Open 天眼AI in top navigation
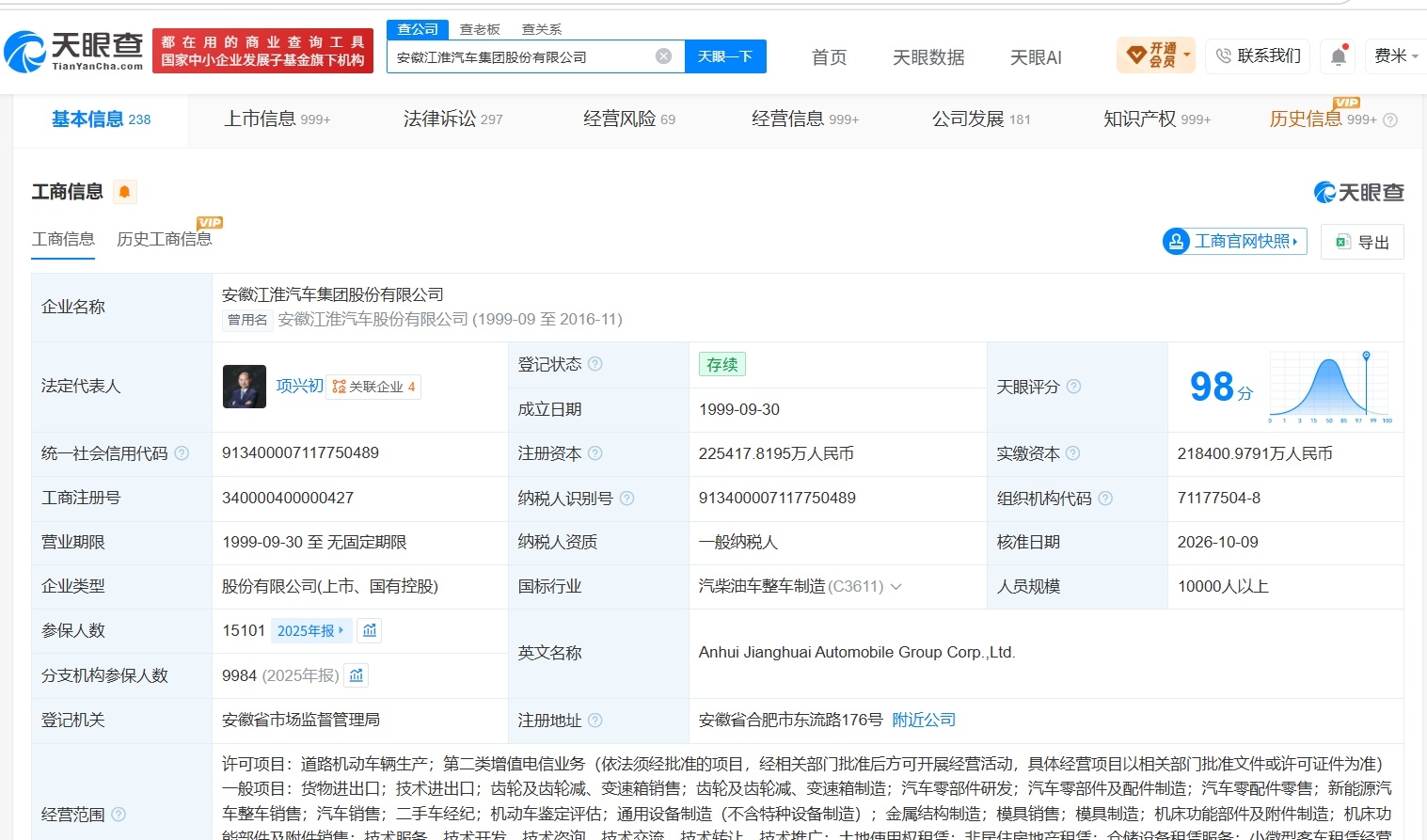 pos(1036,57)
